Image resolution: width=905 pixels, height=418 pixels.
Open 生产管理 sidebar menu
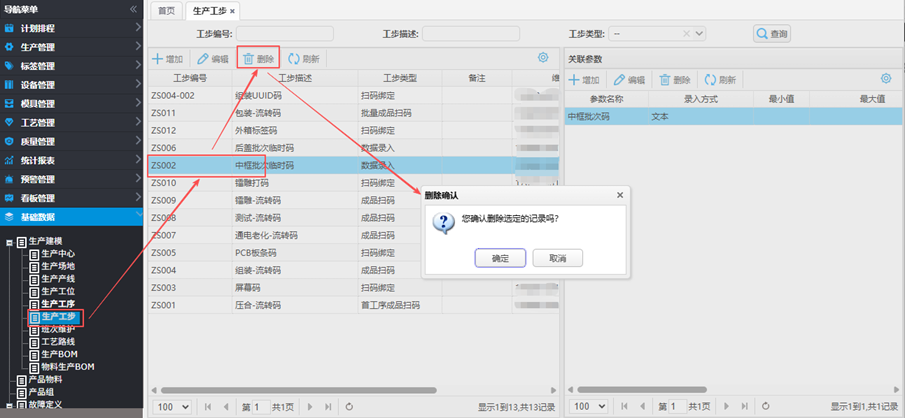(72, 47)
